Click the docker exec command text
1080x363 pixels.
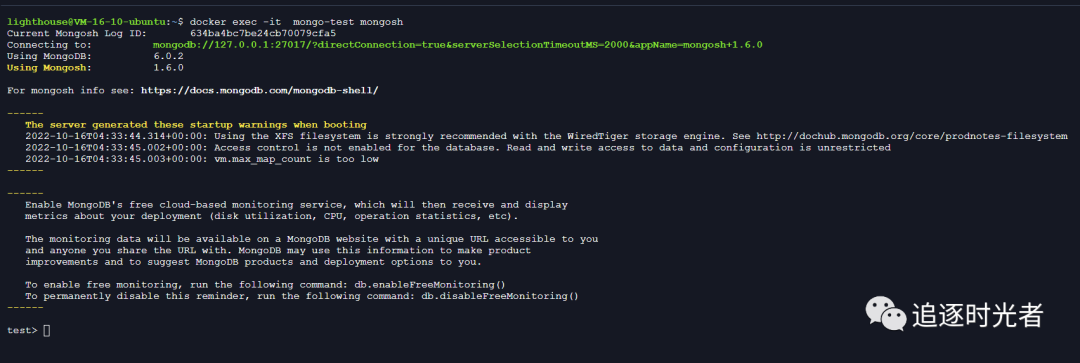(296, 22)
